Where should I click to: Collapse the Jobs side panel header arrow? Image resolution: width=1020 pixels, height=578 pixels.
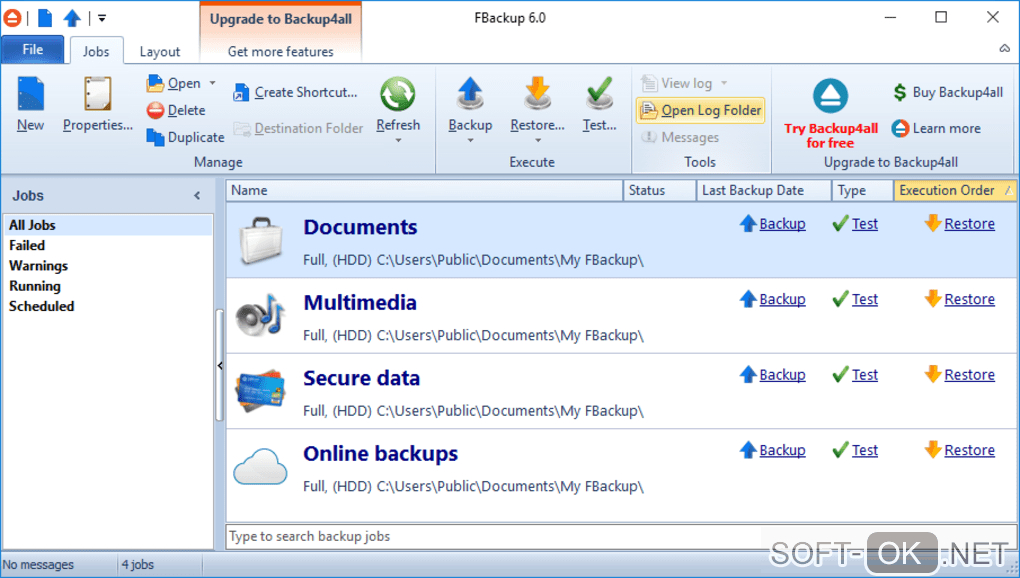click(x=197, y=196)
